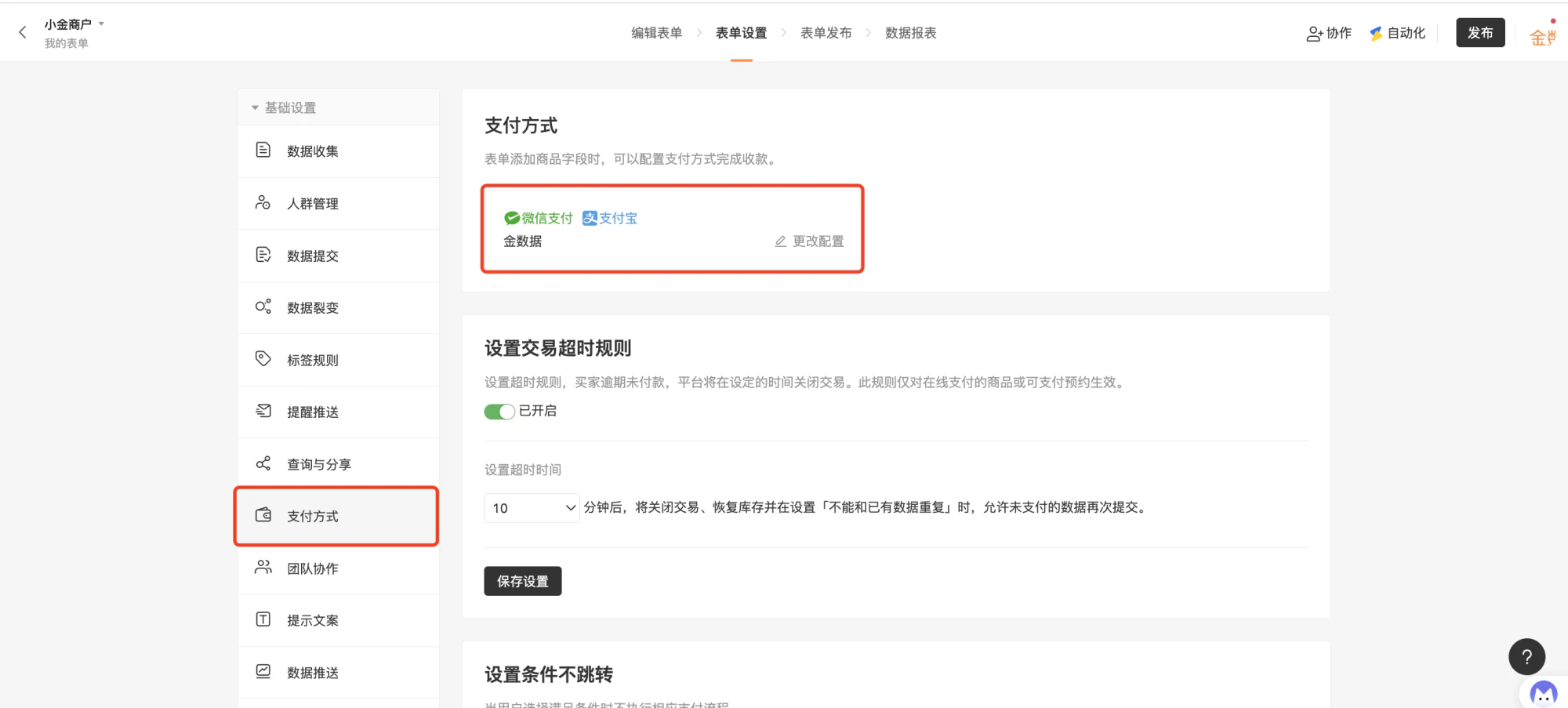
Task: Click the 人群管理 sidebar icon
Action: tap(263, 202)
